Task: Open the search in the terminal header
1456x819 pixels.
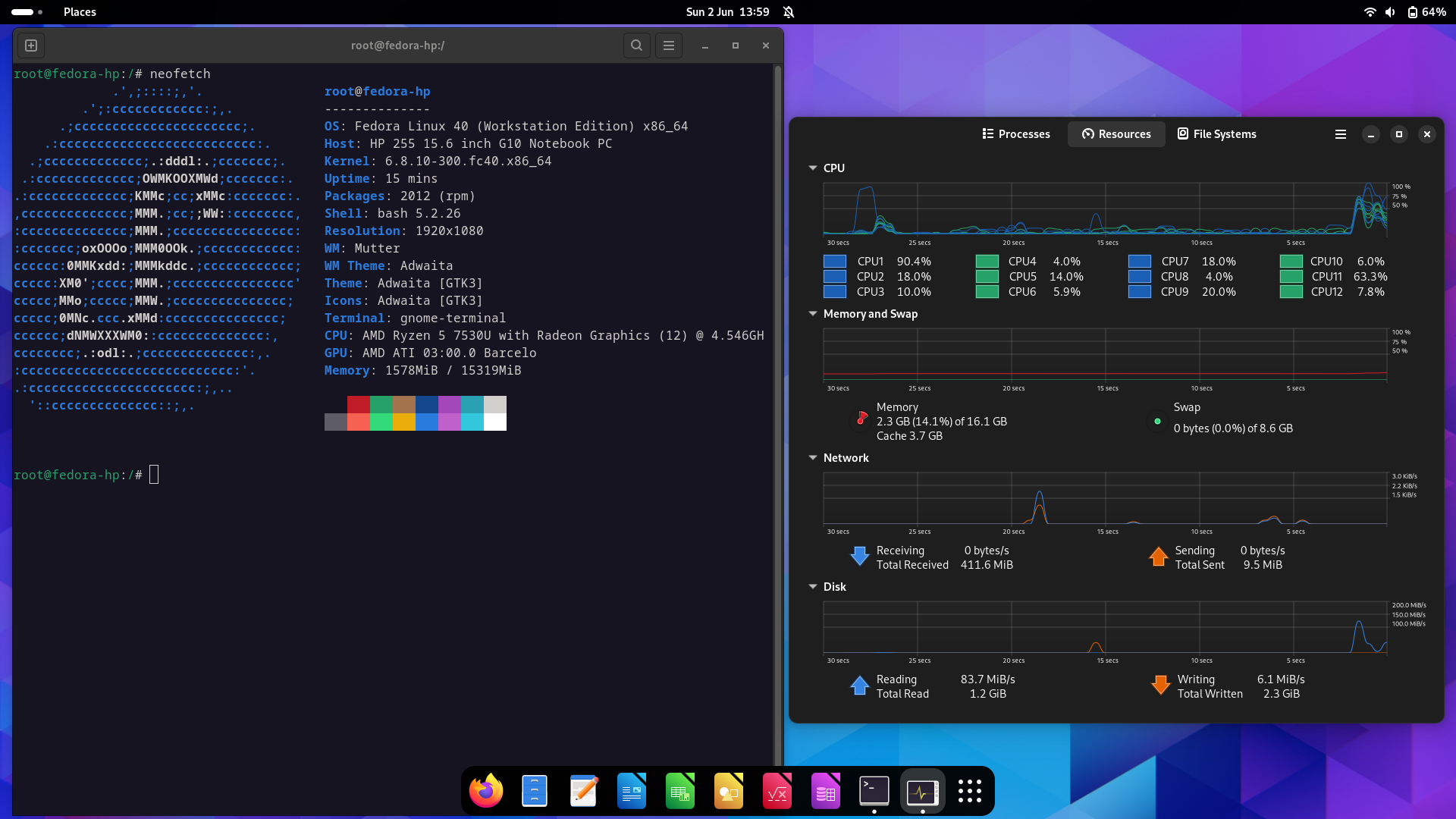Action: click(637, 45)
